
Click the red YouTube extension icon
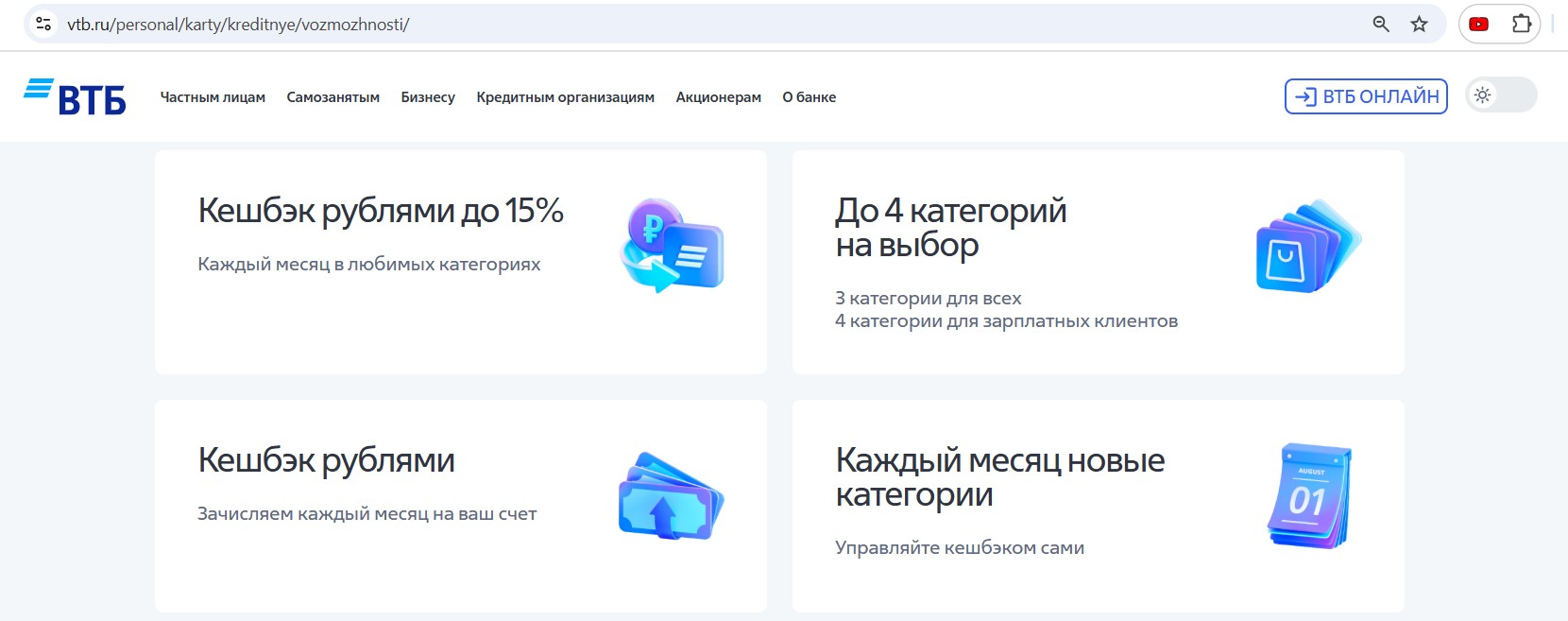coord(1479,25)
